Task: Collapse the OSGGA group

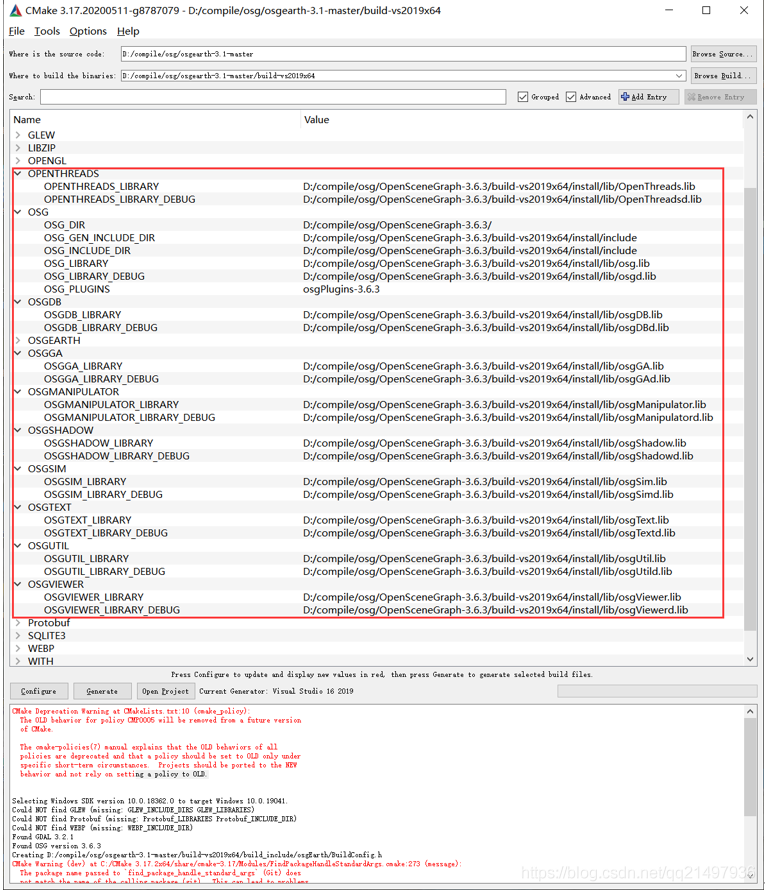Action: [x=18, y=353]
